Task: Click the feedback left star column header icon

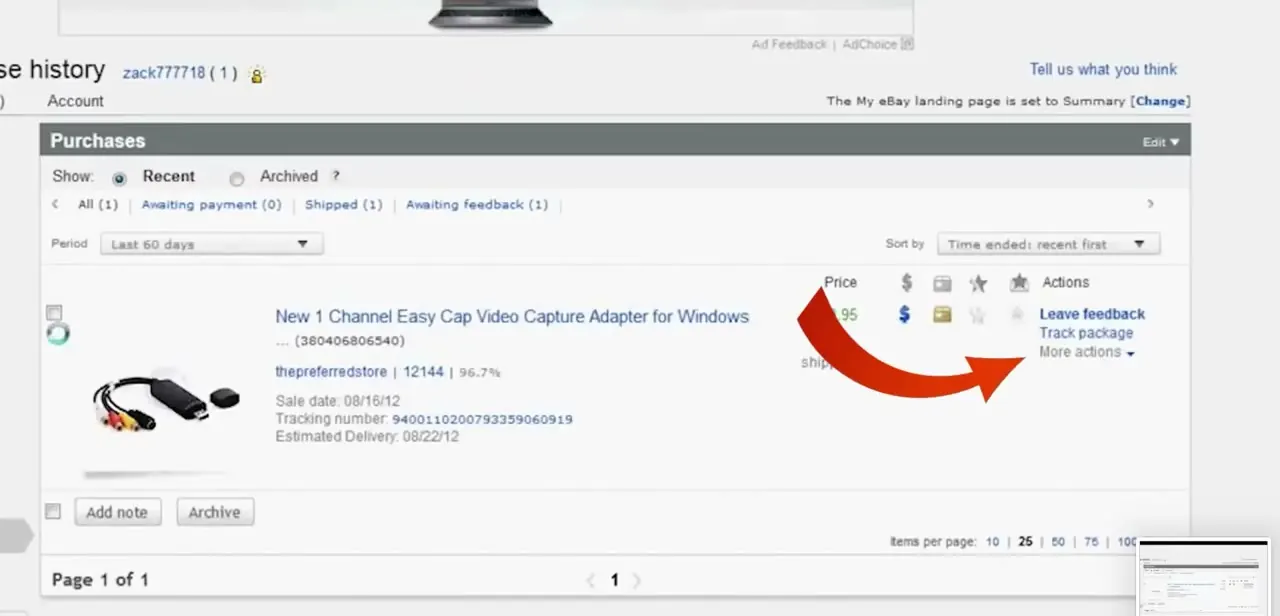Action: tap(978, 283)
